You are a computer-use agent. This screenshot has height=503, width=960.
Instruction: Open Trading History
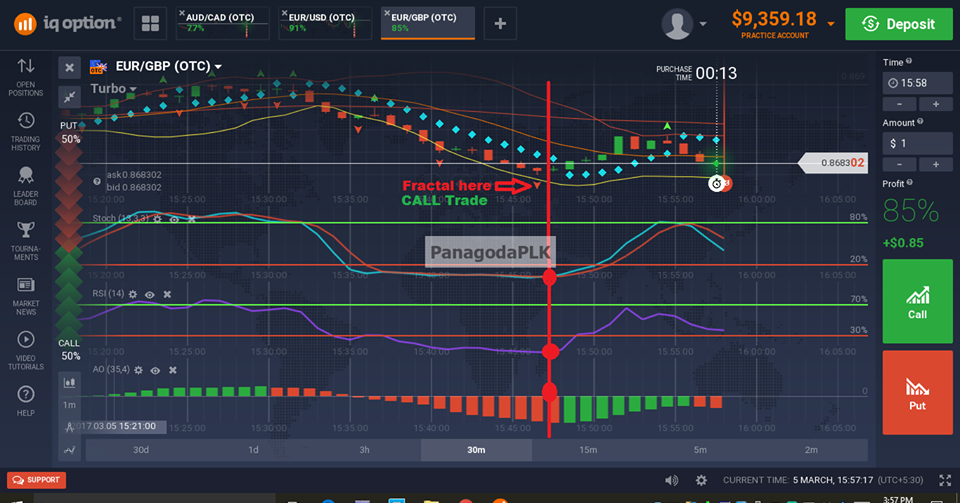click(x=26, y=132)
